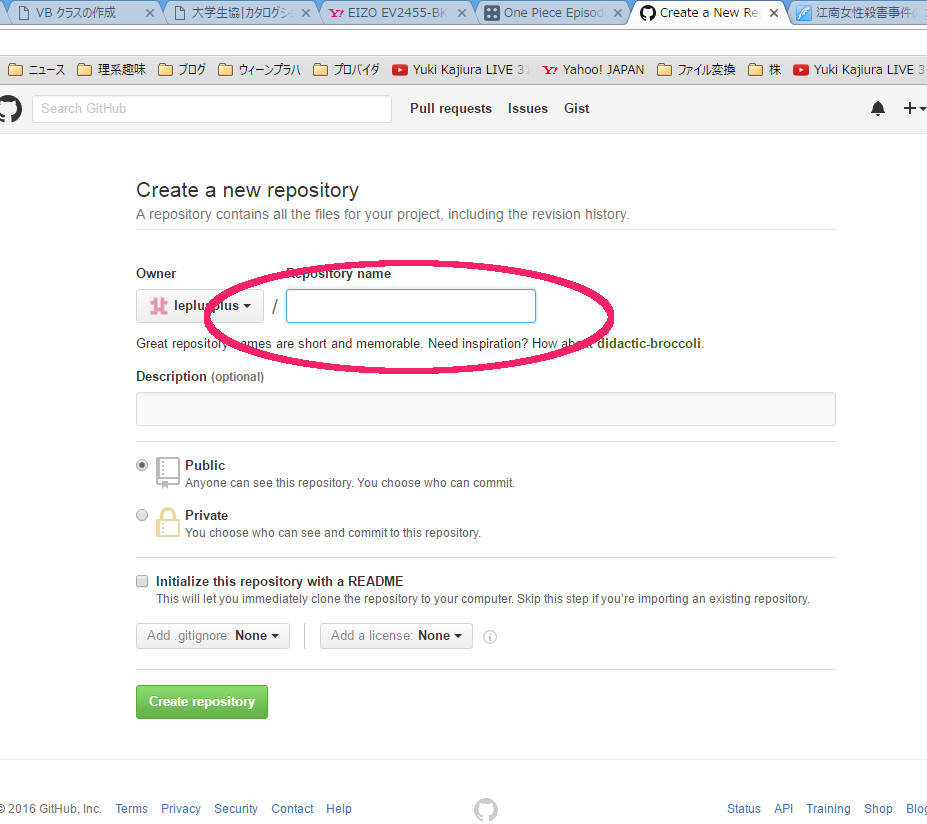This screenshot has height=824, width=927.
Task: Close the EIZO EV2455-BK tab
Action: pyautogui.click(x=462, y=13)
